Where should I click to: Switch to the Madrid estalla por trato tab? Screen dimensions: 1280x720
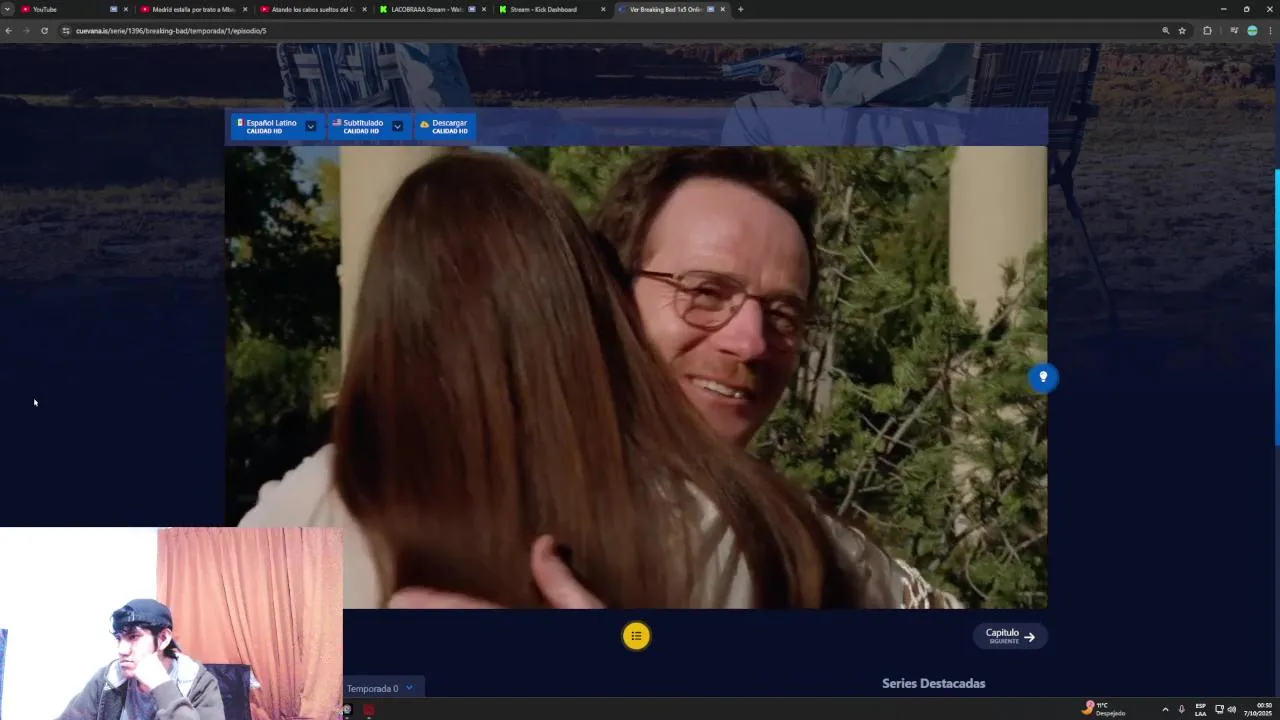pyautogui.click(x=193, y=9)
